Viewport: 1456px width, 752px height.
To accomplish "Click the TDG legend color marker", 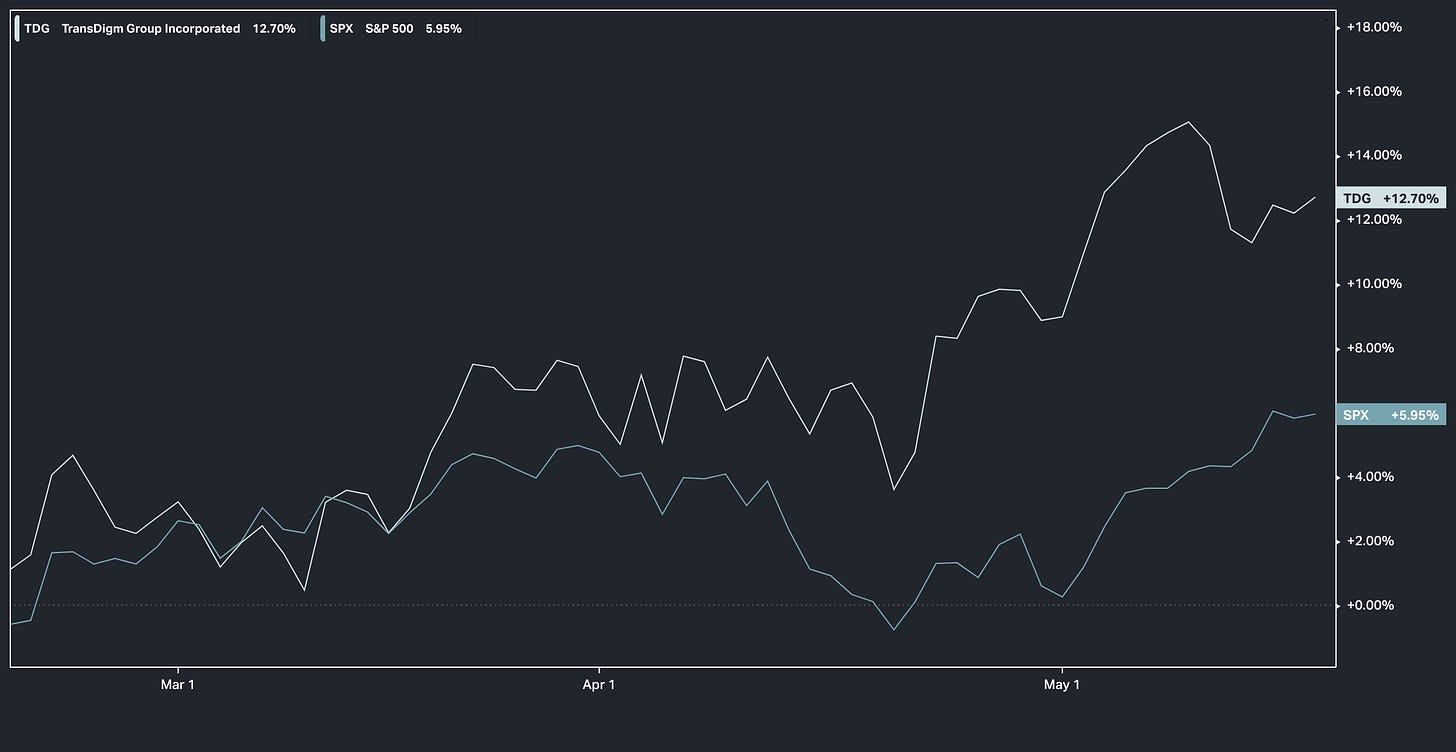I will tap(17, 28).
